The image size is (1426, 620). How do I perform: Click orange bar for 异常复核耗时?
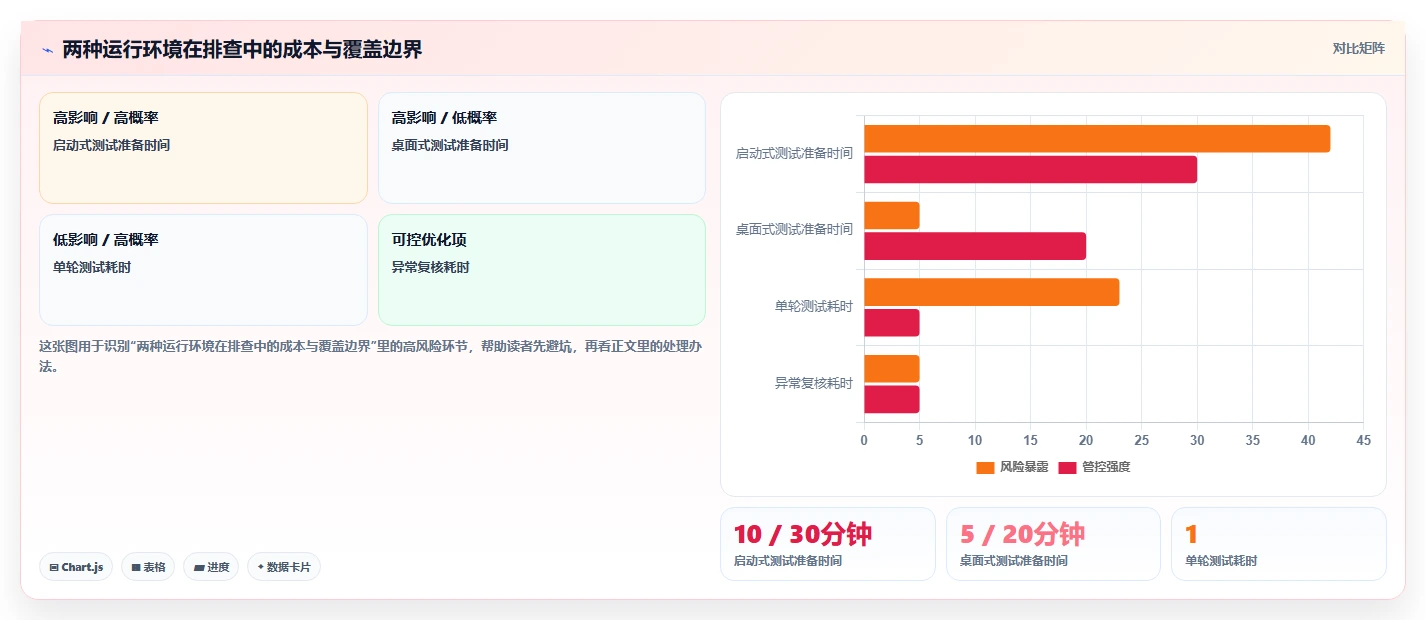tap(891, 369)
